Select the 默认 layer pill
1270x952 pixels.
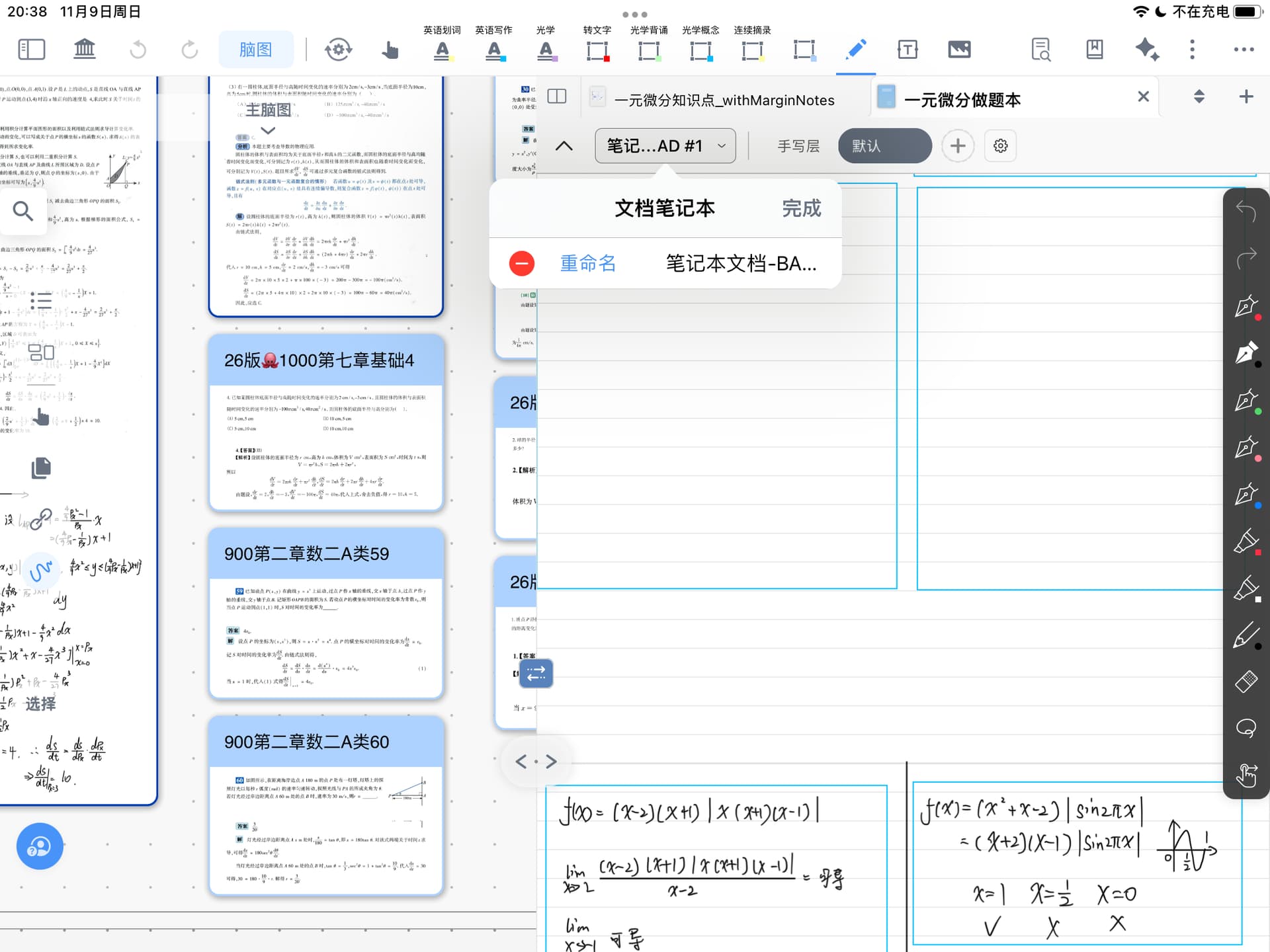[884, 146]
